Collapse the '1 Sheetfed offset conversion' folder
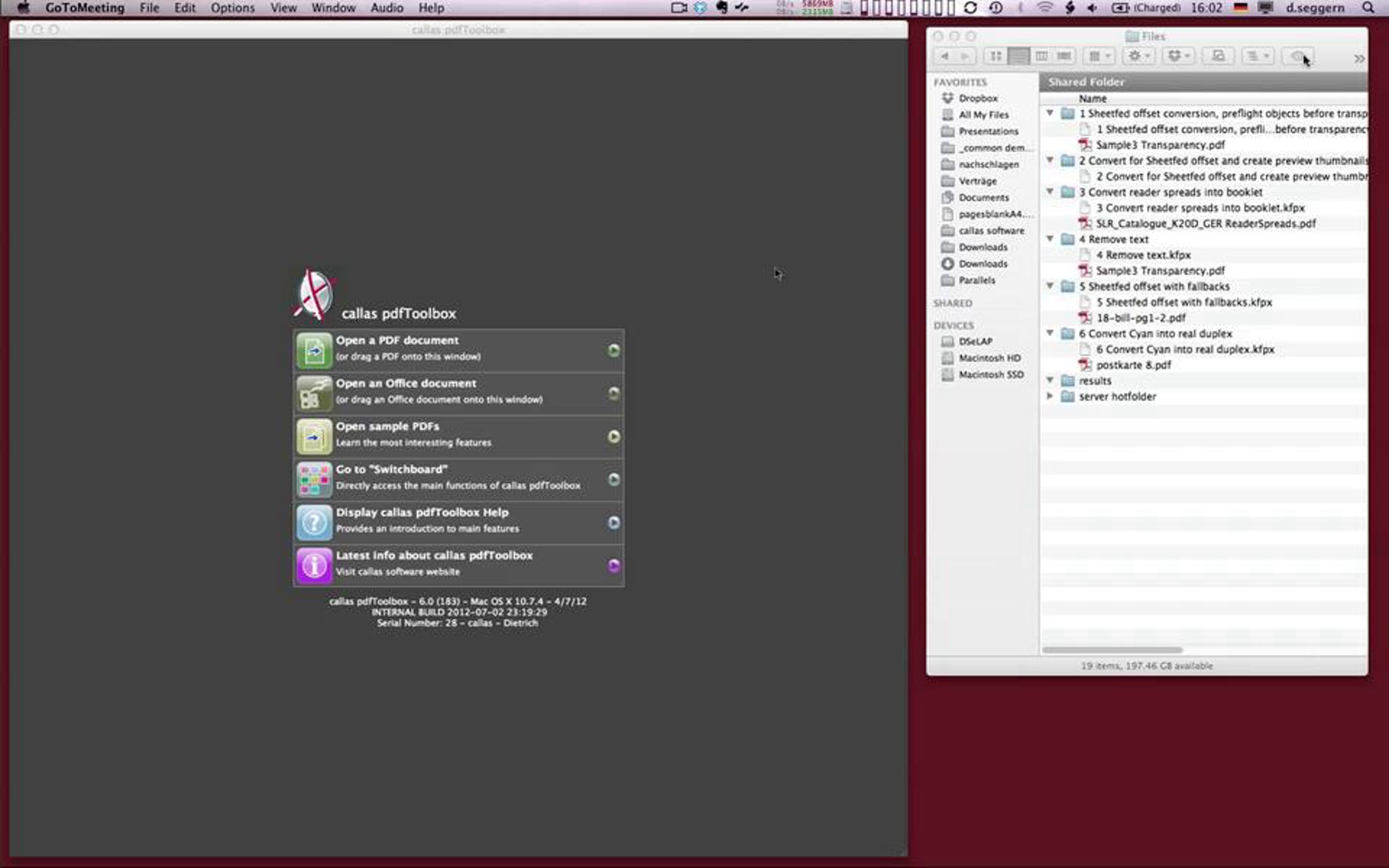This screenshot has width=1389, height=868. coord(1049,113)
